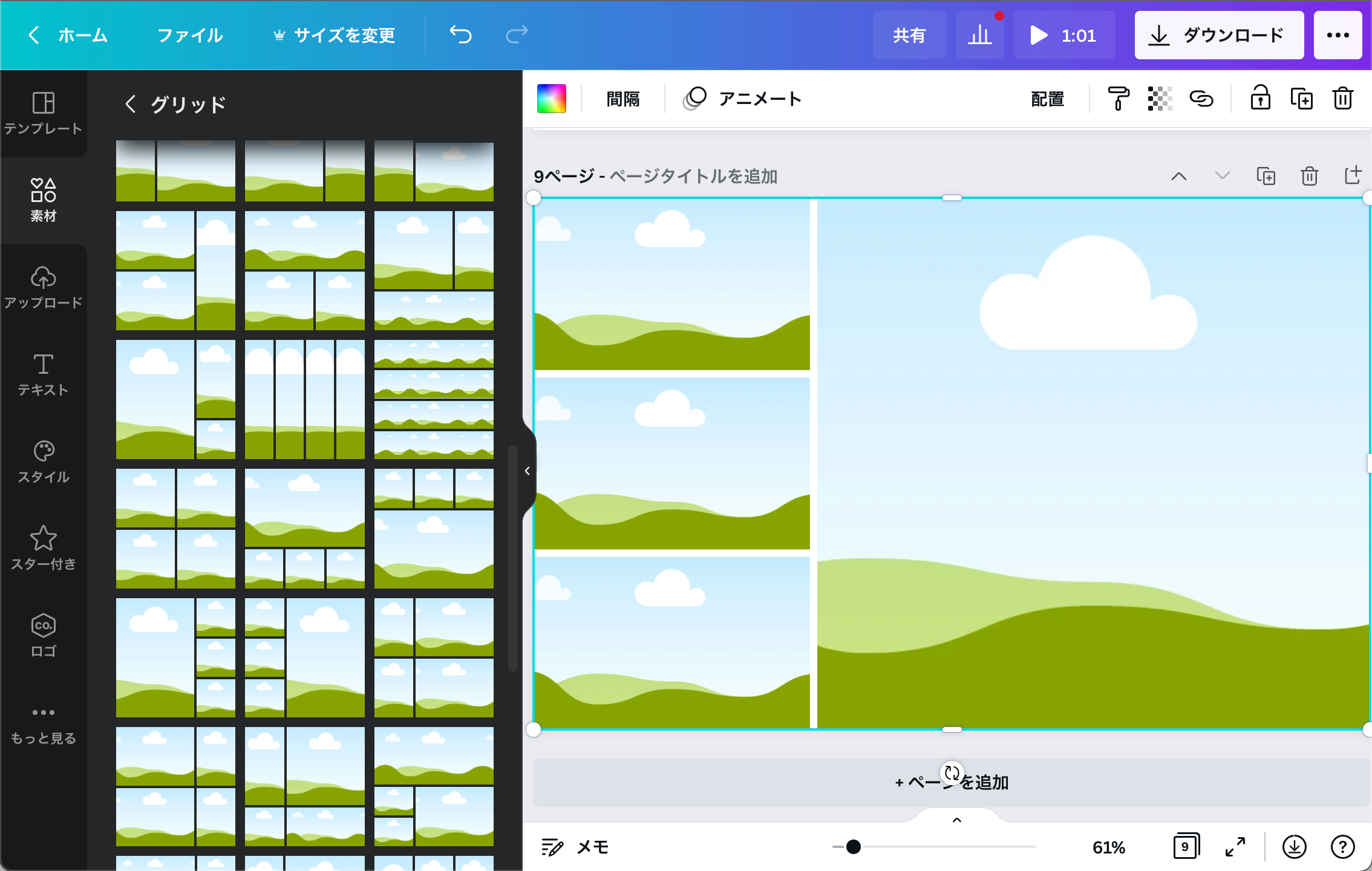This screenshot has width=1372, height=871.
Task: Open the rainbow color picker swatch
Action: pos(552,99)
